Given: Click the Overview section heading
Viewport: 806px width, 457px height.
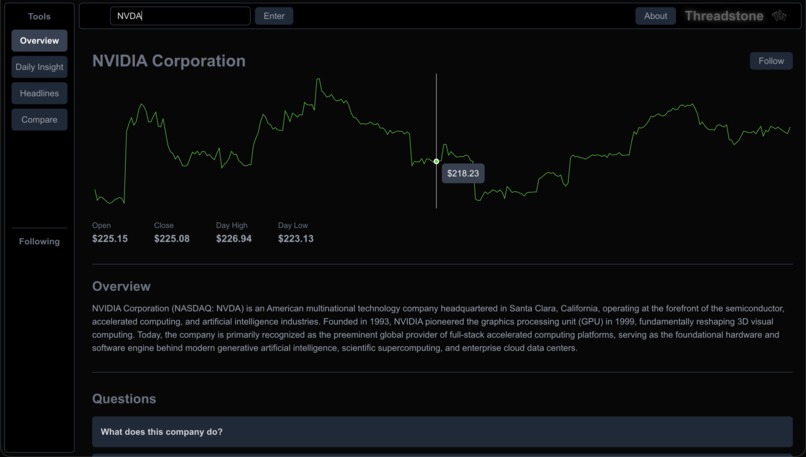Looking at the screenshot, I should pyautogui.click(x=121, y=286).
